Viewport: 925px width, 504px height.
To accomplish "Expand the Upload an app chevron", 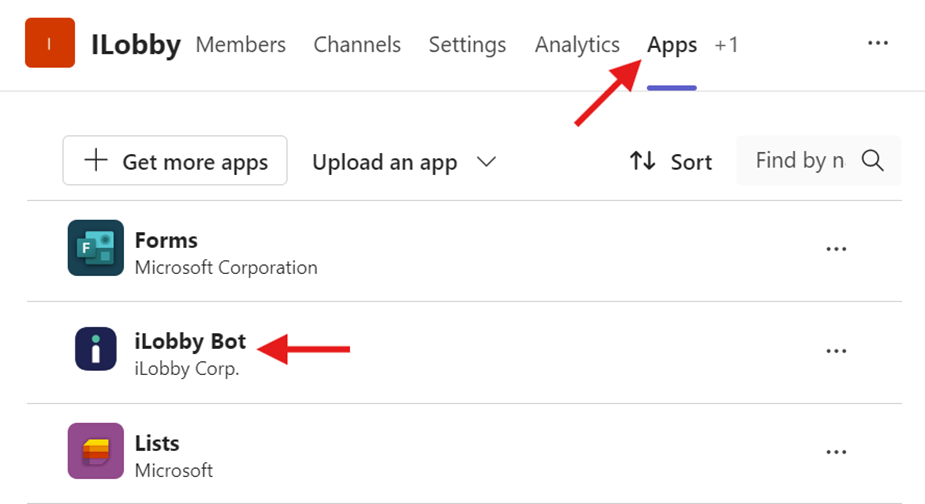I will (486, 161).
